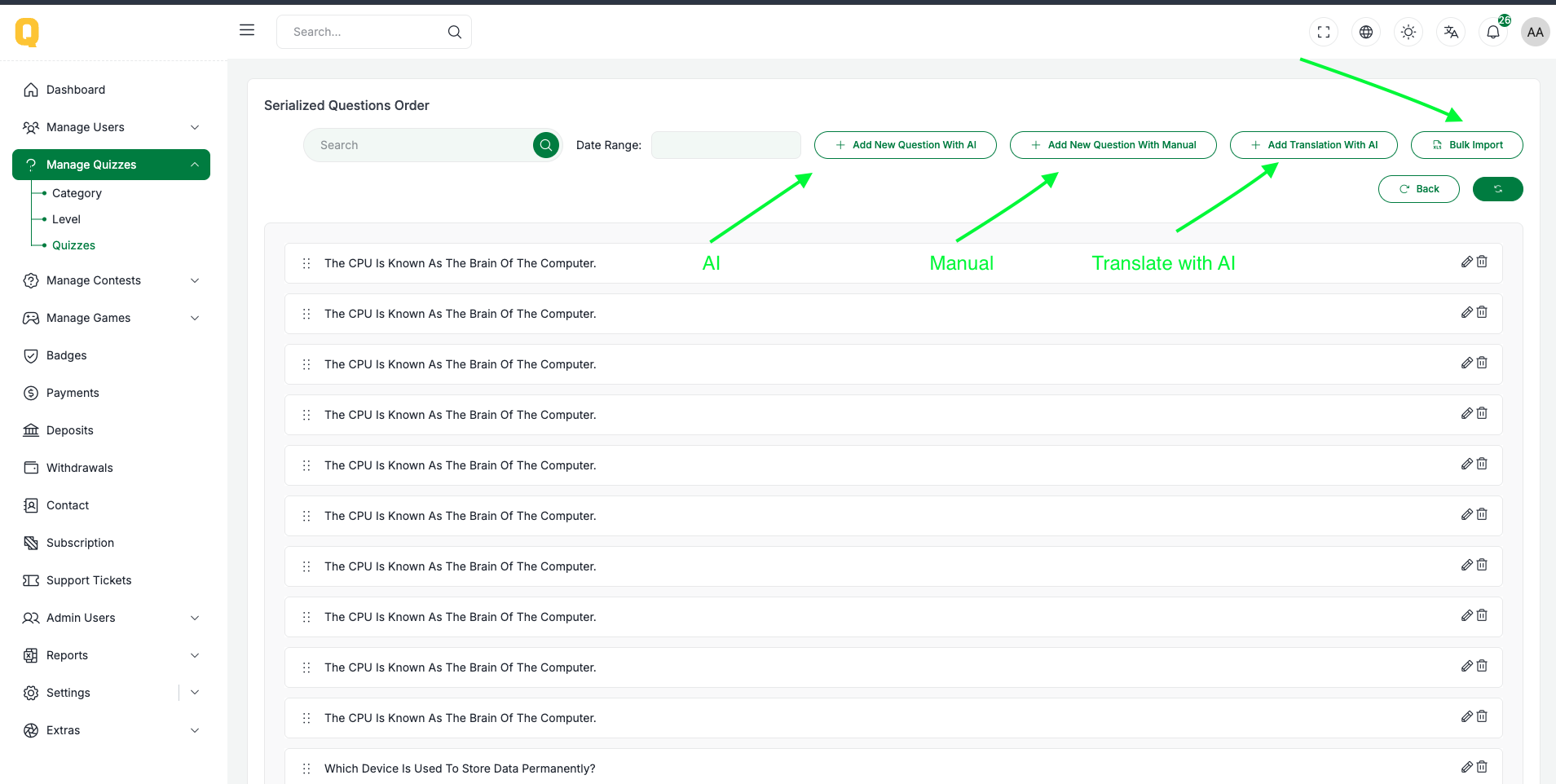
Task: Open the translate language icon
Action: 1451,32
